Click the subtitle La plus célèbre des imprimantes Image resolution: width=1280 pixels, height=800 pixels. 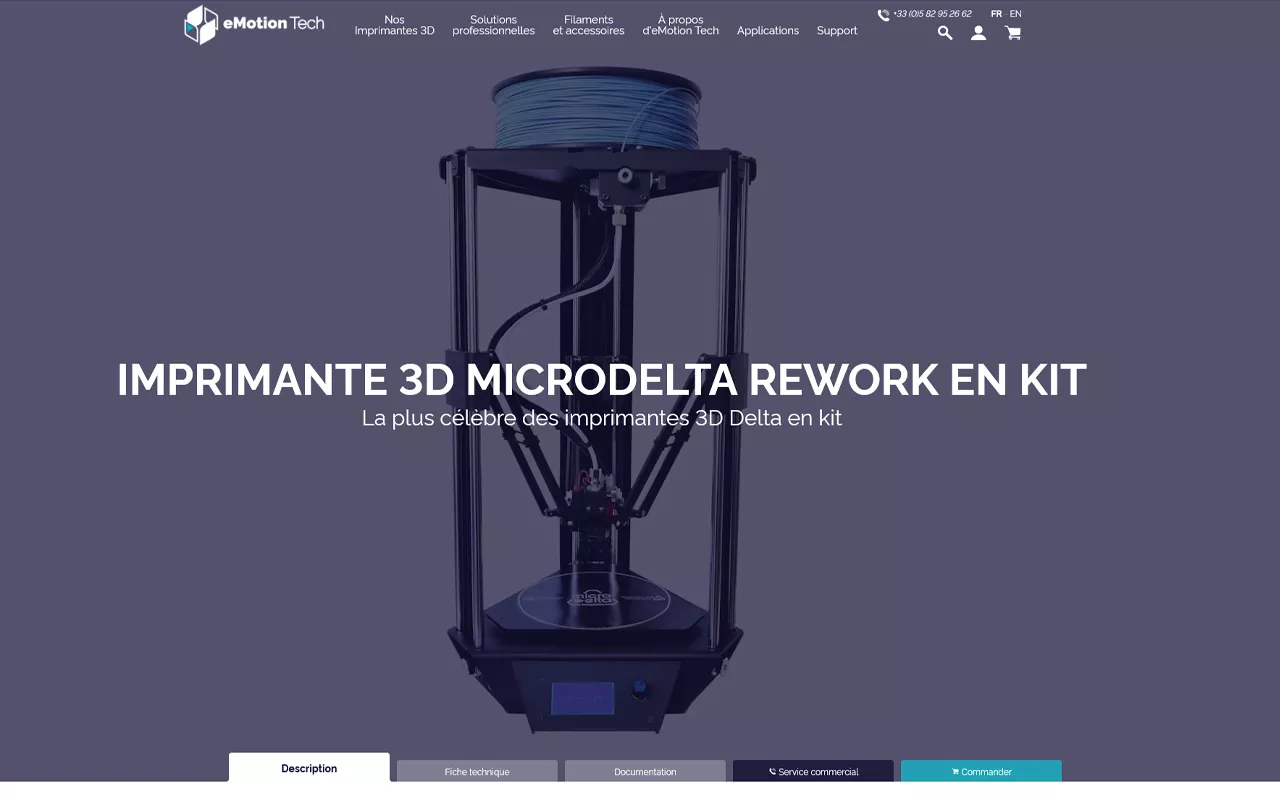tap(602, 418)
